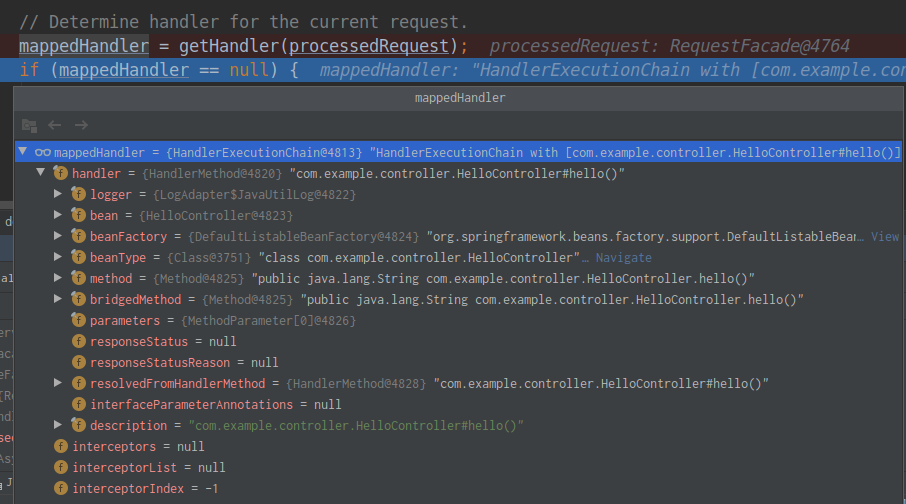Expand the bean field node
Viewport: 906px width, 504px height.
[x=59, y=215]
